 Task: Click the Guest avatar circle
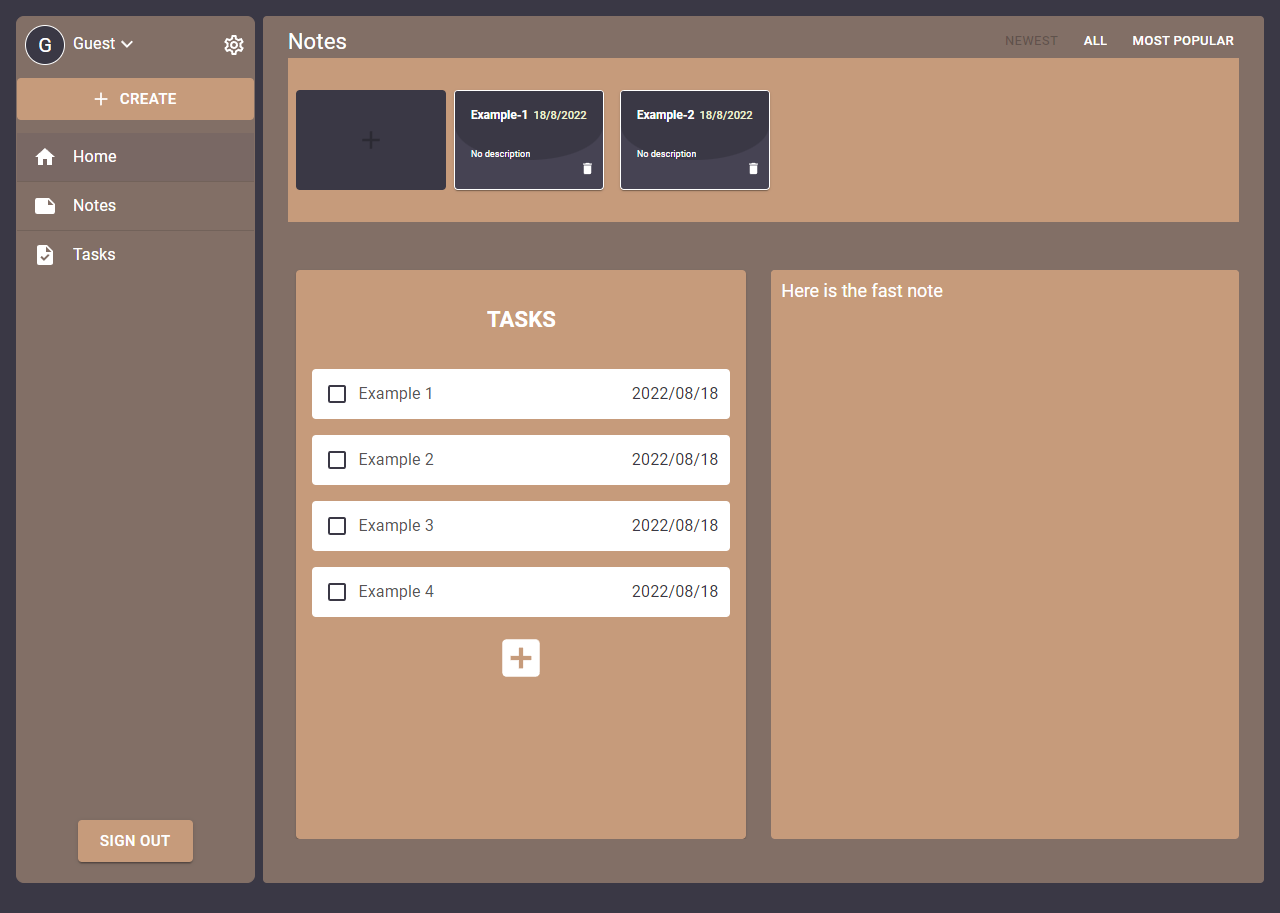(x=44, y=44)
